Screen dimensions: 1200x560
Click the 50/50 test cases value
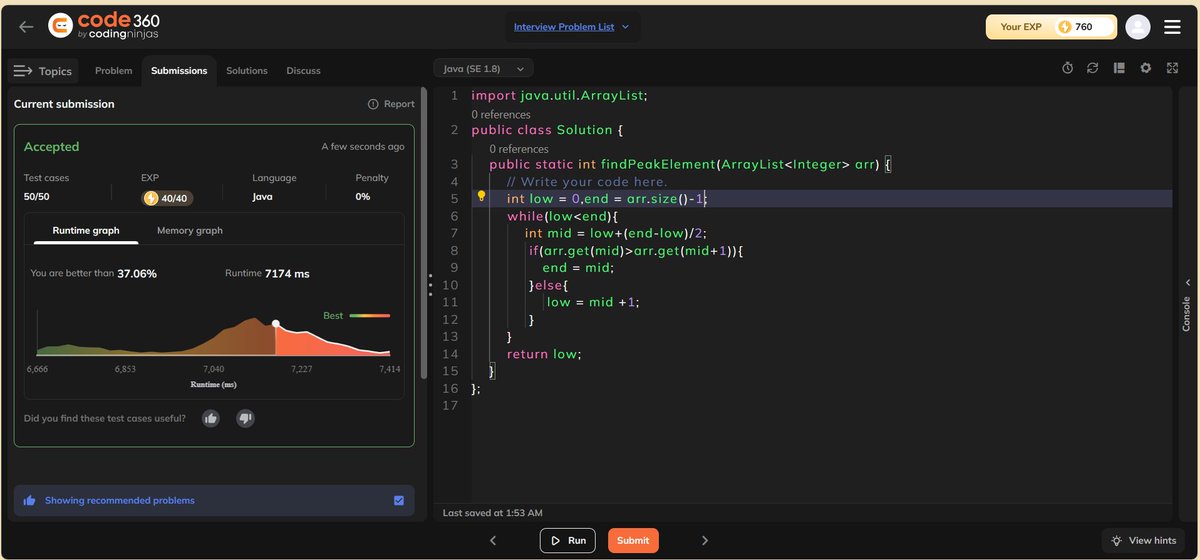pyautogui.click(x=37, y=197)
